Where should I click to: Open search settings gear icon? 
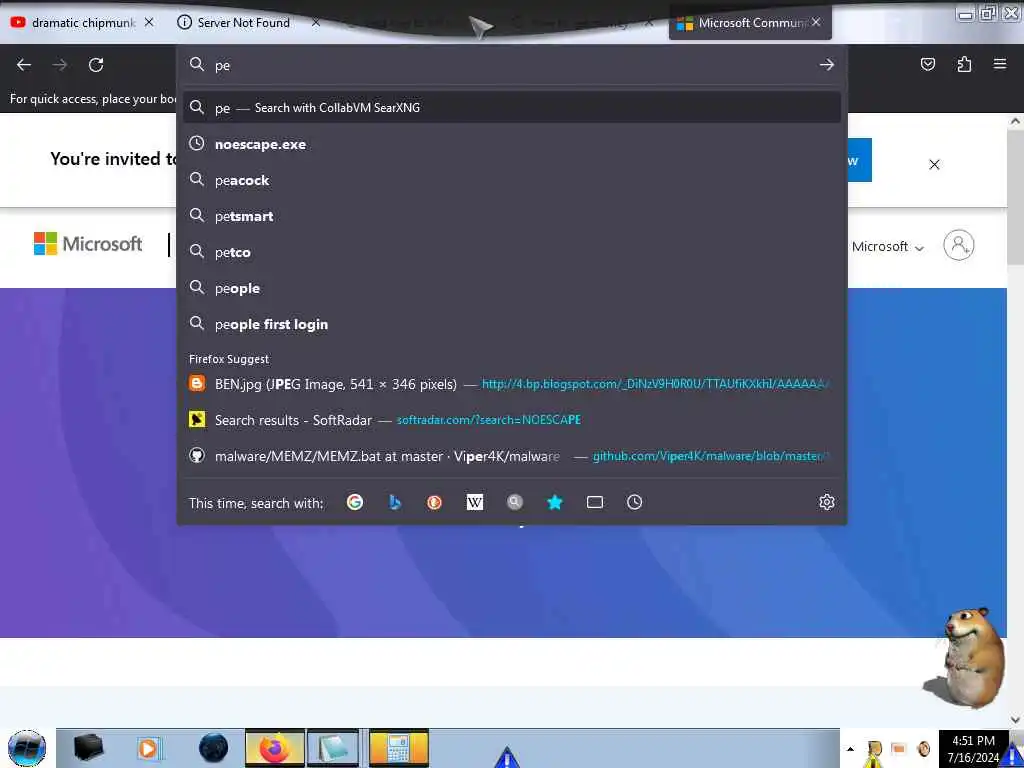pos(827,502)
